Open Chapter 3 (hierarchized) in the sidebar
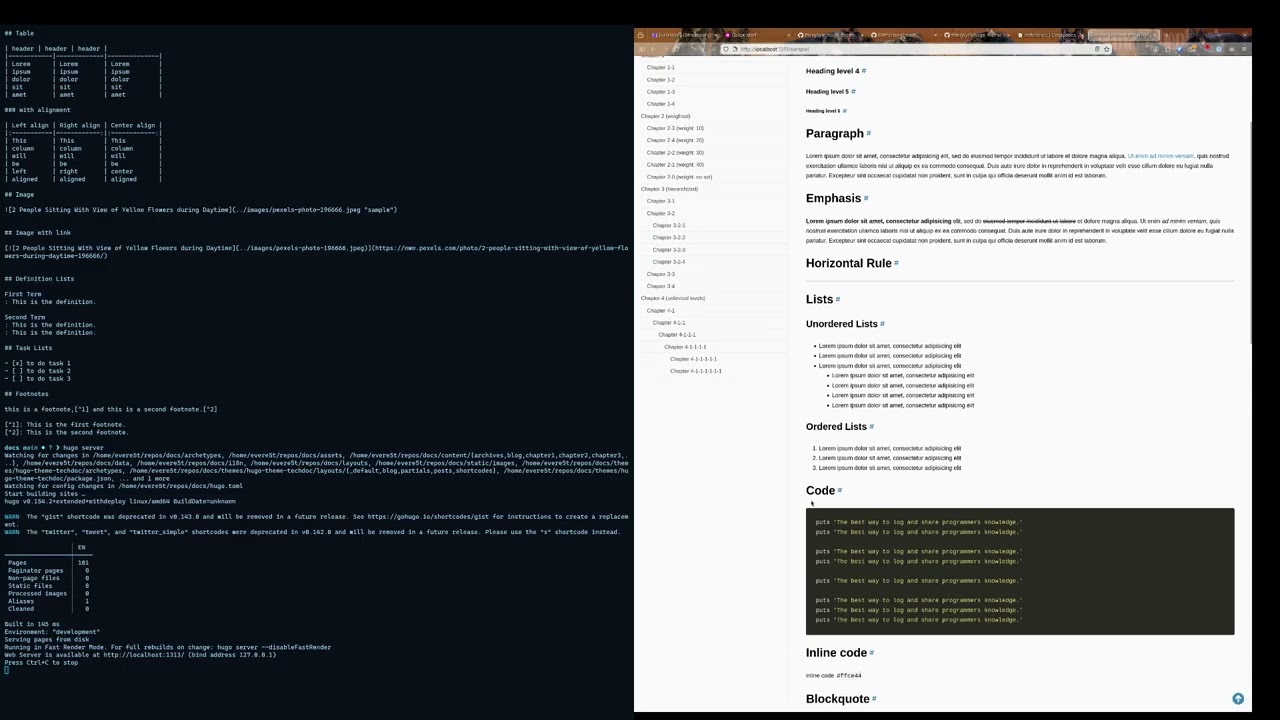Image resolution: width=1280 pixels, height=720 pixels. [x=669, y=189]
